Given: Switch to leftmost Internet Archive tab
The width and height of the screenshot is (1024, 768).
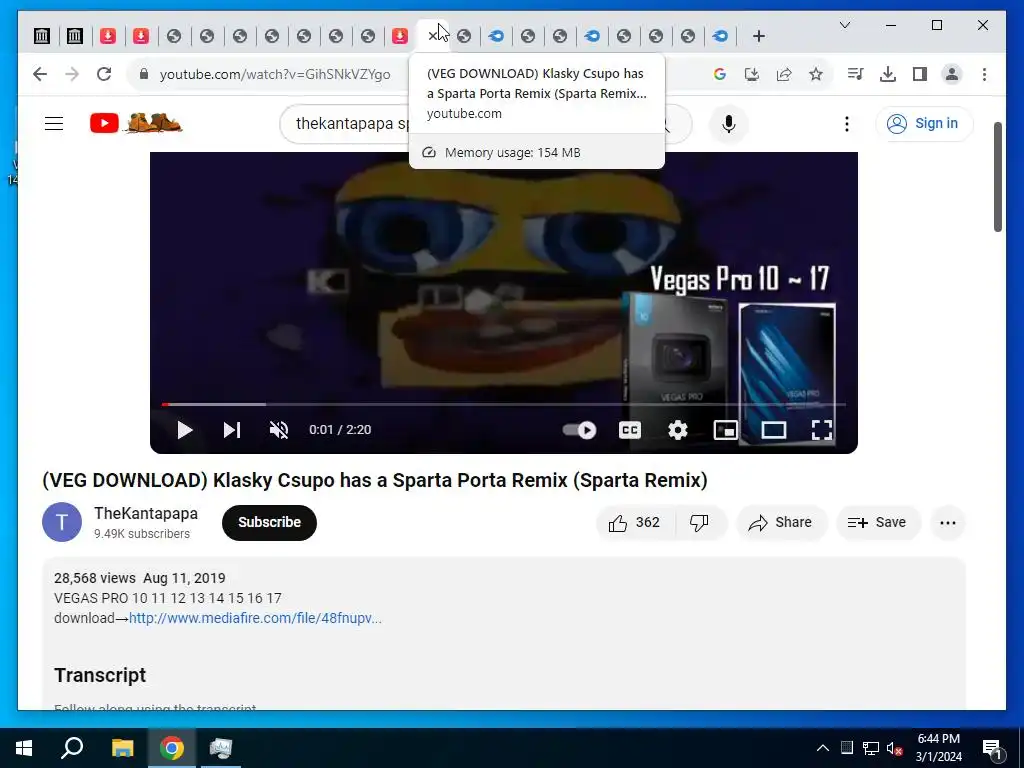Looking at the screenshot, I should [42, 36].
